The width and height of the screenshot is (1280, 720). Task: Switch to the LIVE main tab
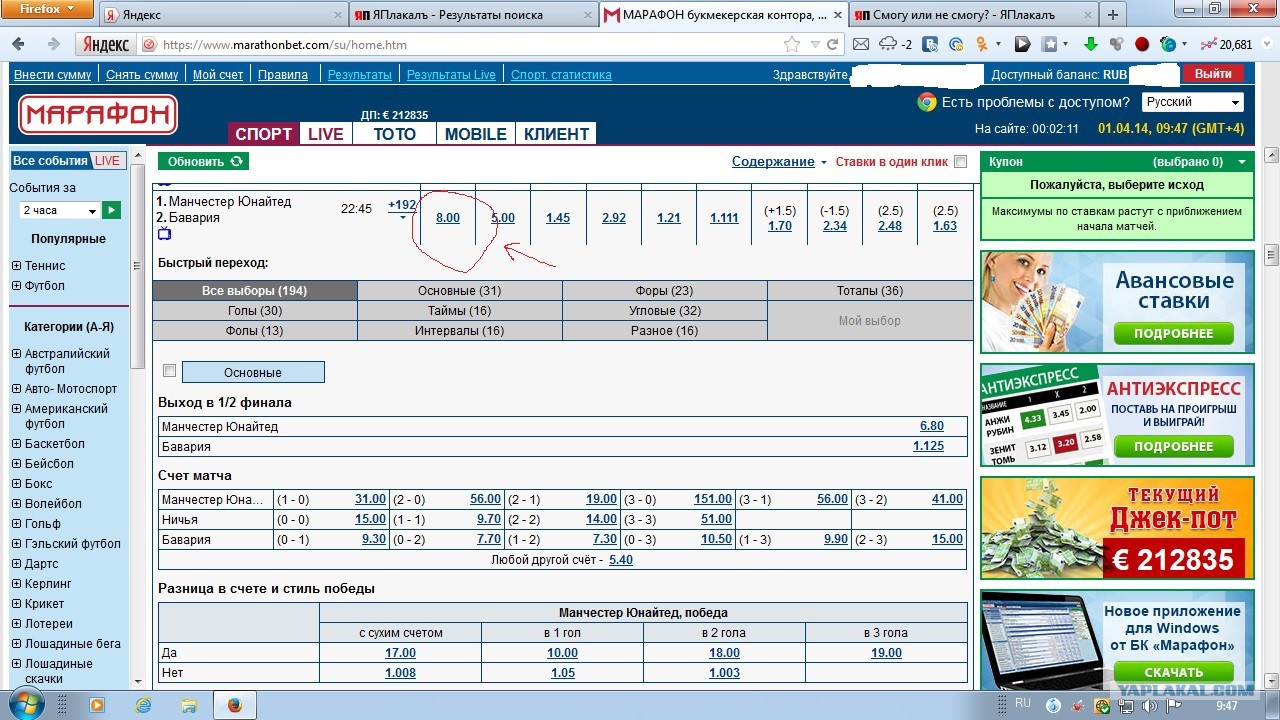326,134
